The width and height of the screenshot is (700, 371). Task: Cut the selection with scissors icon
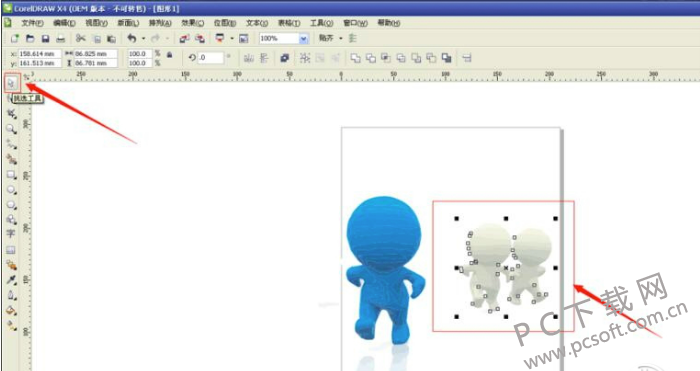(x=80, y=39)
